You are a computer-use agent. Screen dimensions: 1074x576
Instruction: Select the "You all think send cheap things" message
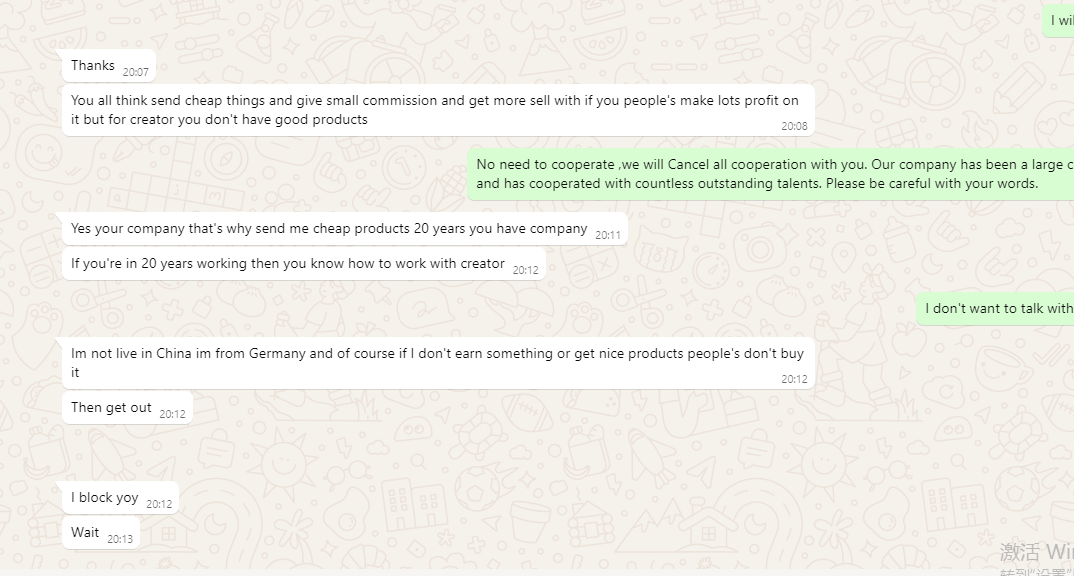click(x=435, y=110)
